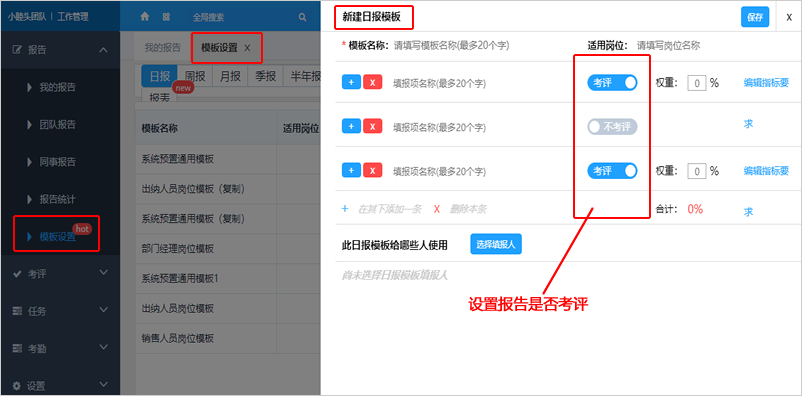
Task: Switch to 我的报告 tab
Action: coord(162,48)
